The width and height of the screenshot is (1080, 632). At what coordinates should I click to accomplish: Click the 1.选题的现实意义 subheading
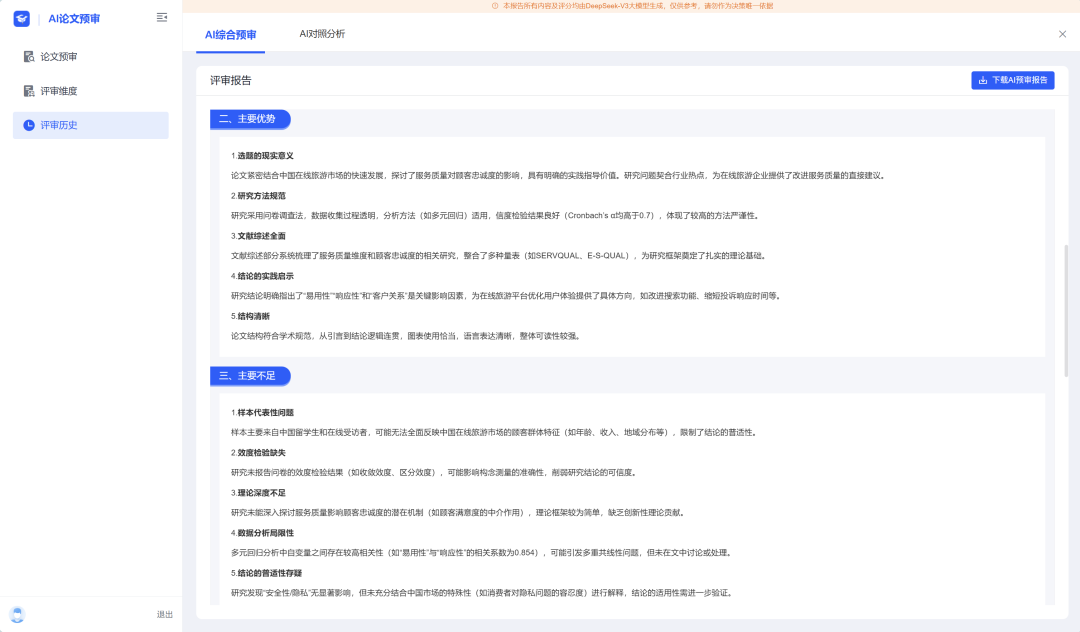coord(262,155)
